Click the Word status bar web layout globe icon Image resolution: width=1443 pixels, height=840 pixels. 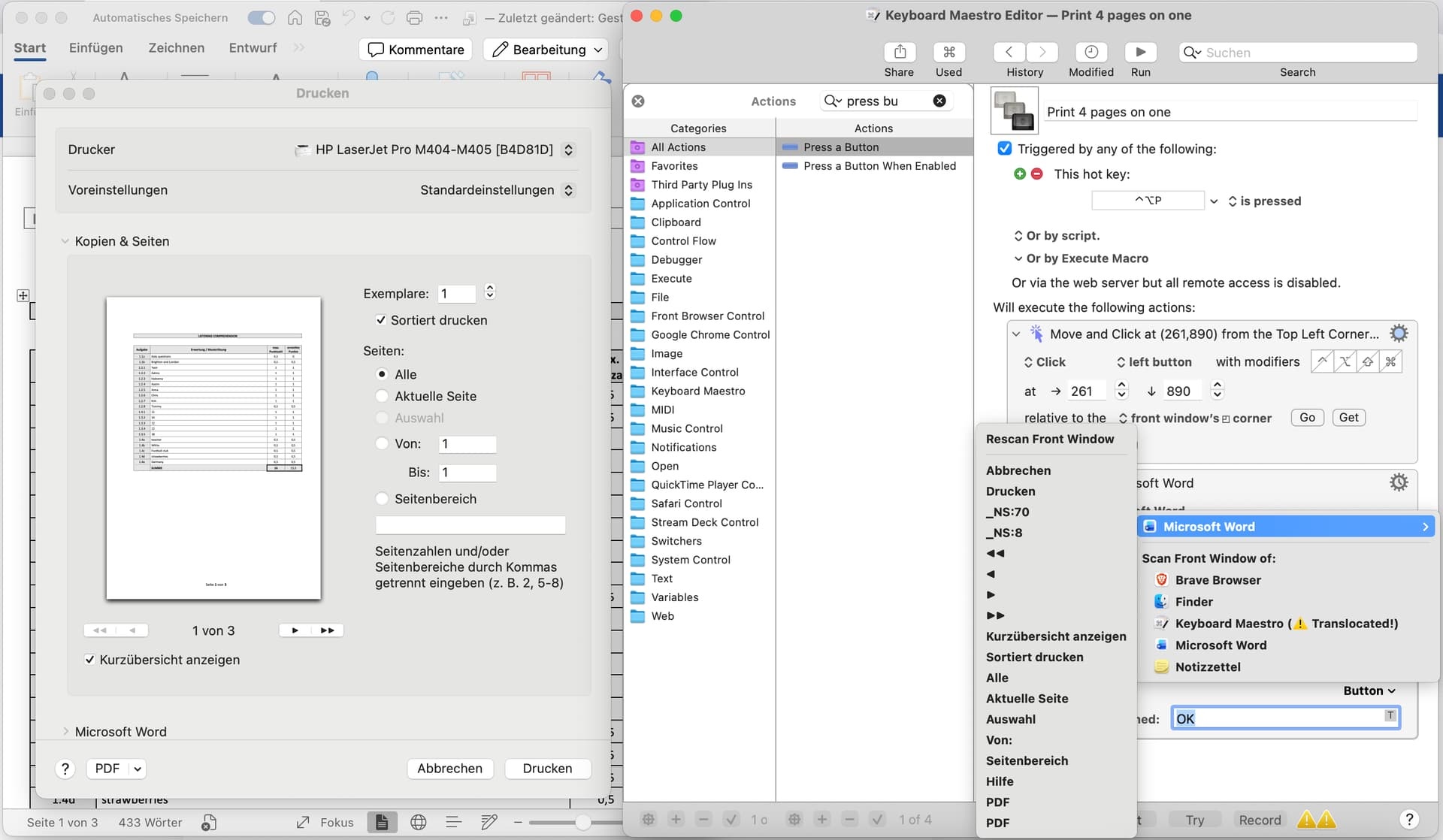[419, 822]
